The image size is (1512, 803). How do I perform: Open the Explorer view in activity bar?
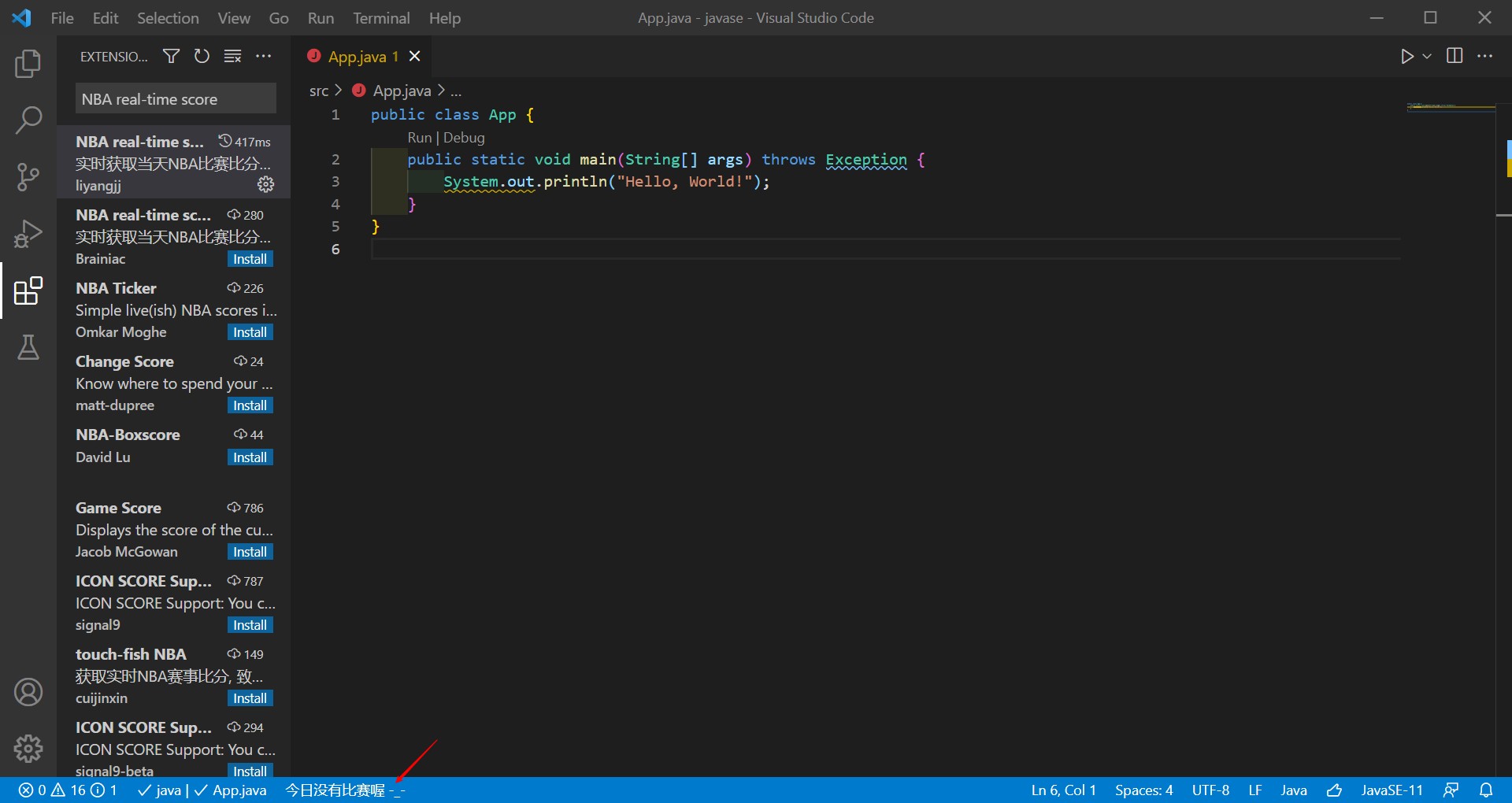pyautogui.click(x=28, y=64)
